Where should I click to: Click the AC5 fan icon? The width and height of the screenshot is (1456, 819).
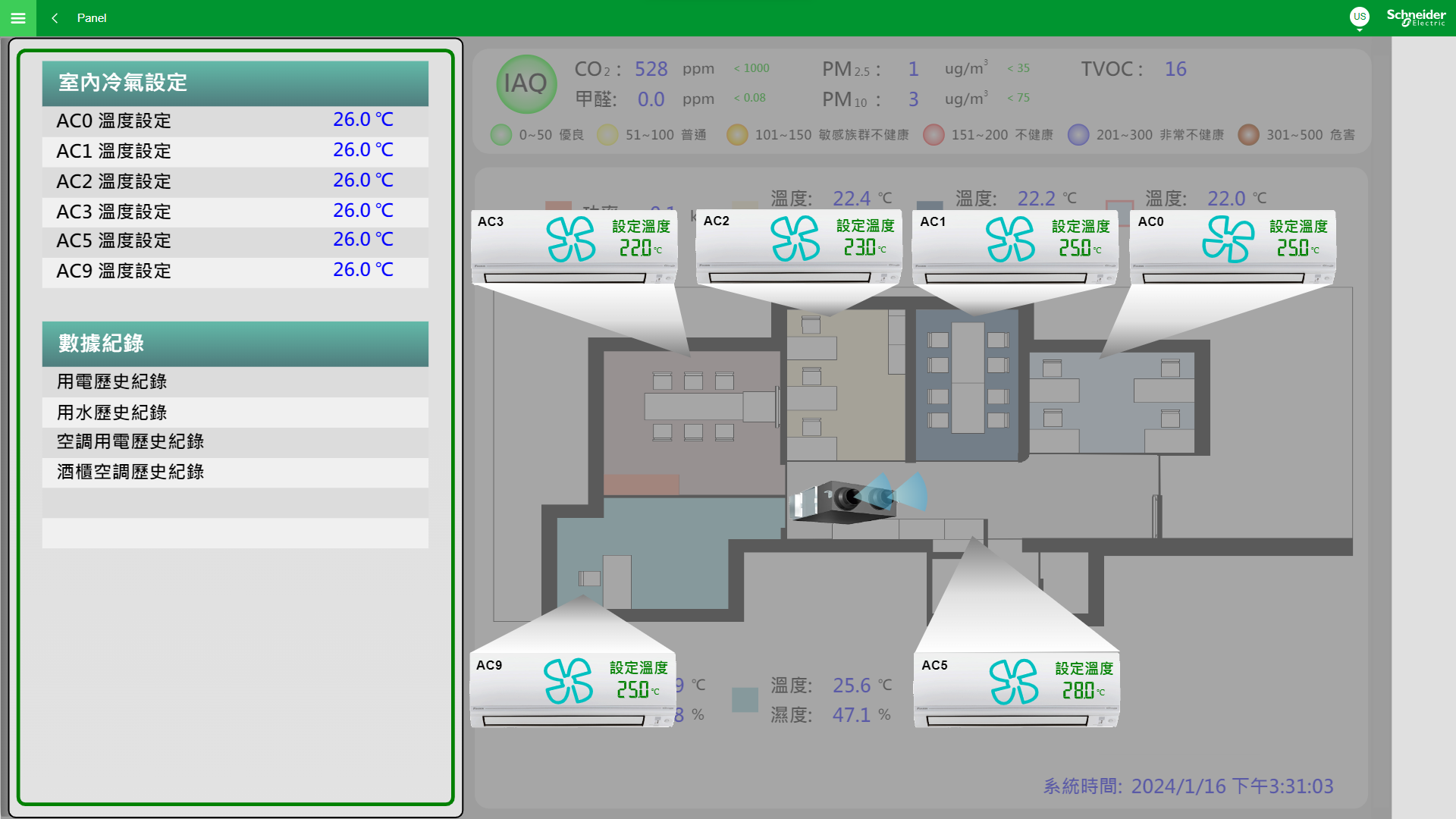[1014, 682]
